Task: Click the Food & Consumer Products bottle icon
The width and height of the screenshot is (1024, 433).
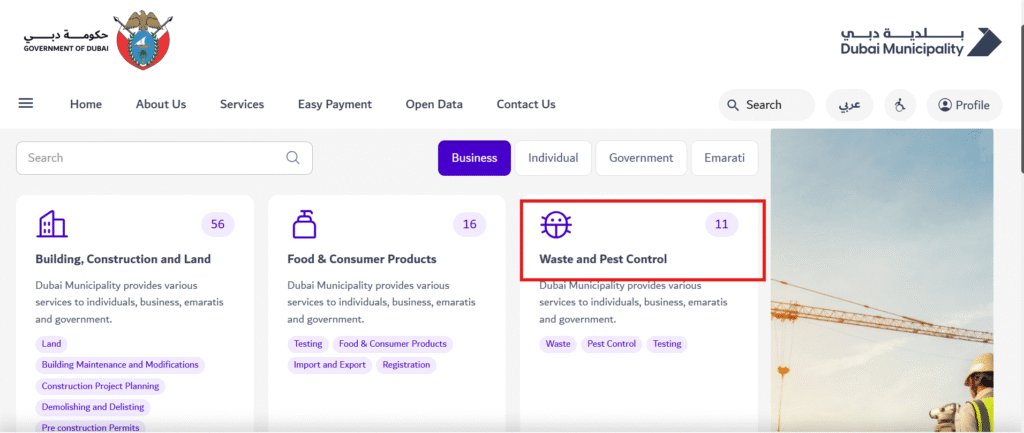Action: (304, 224)
